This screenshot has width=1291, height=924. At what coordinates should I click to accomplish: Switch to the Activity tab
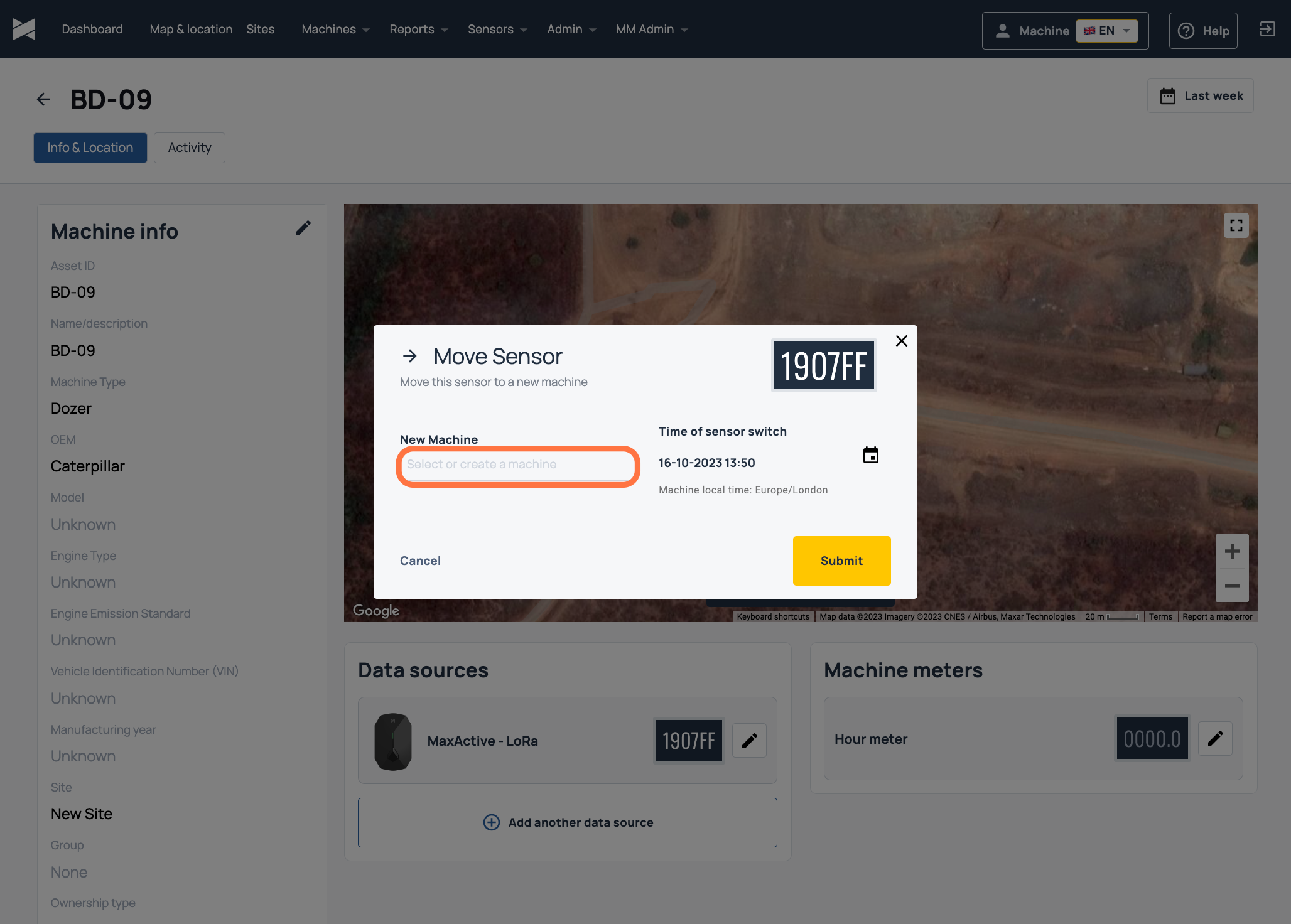pos(190,148)
